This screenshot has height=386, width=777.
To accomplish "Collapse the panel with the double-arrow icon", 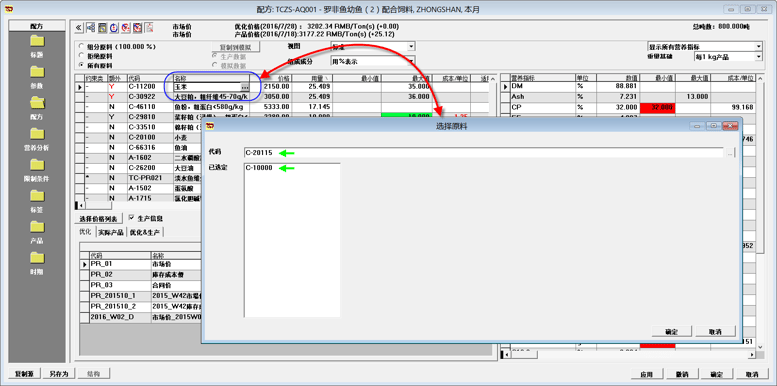I will coord(79,28).
